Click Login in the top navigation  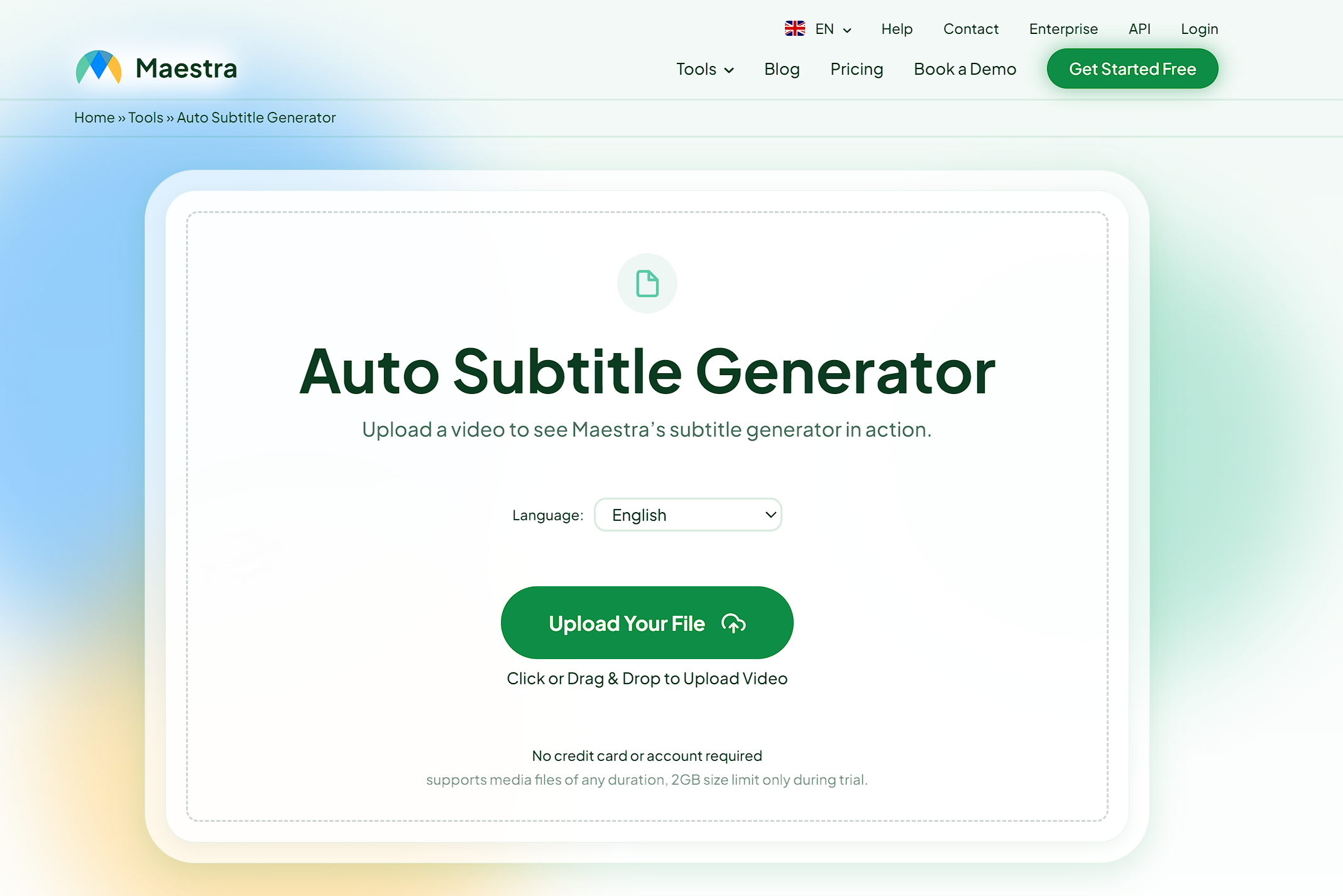pos(1199,29)
